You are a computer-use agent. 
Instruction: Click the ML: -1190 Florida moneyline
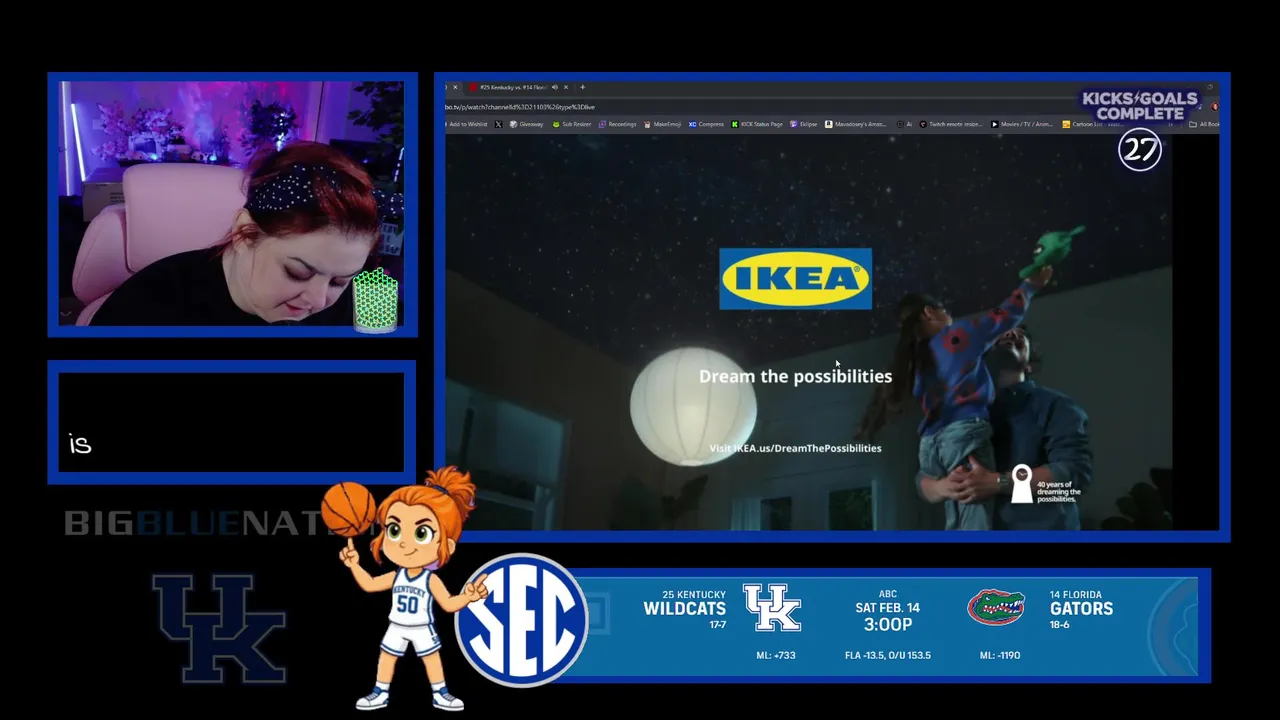pos(1000,656)
